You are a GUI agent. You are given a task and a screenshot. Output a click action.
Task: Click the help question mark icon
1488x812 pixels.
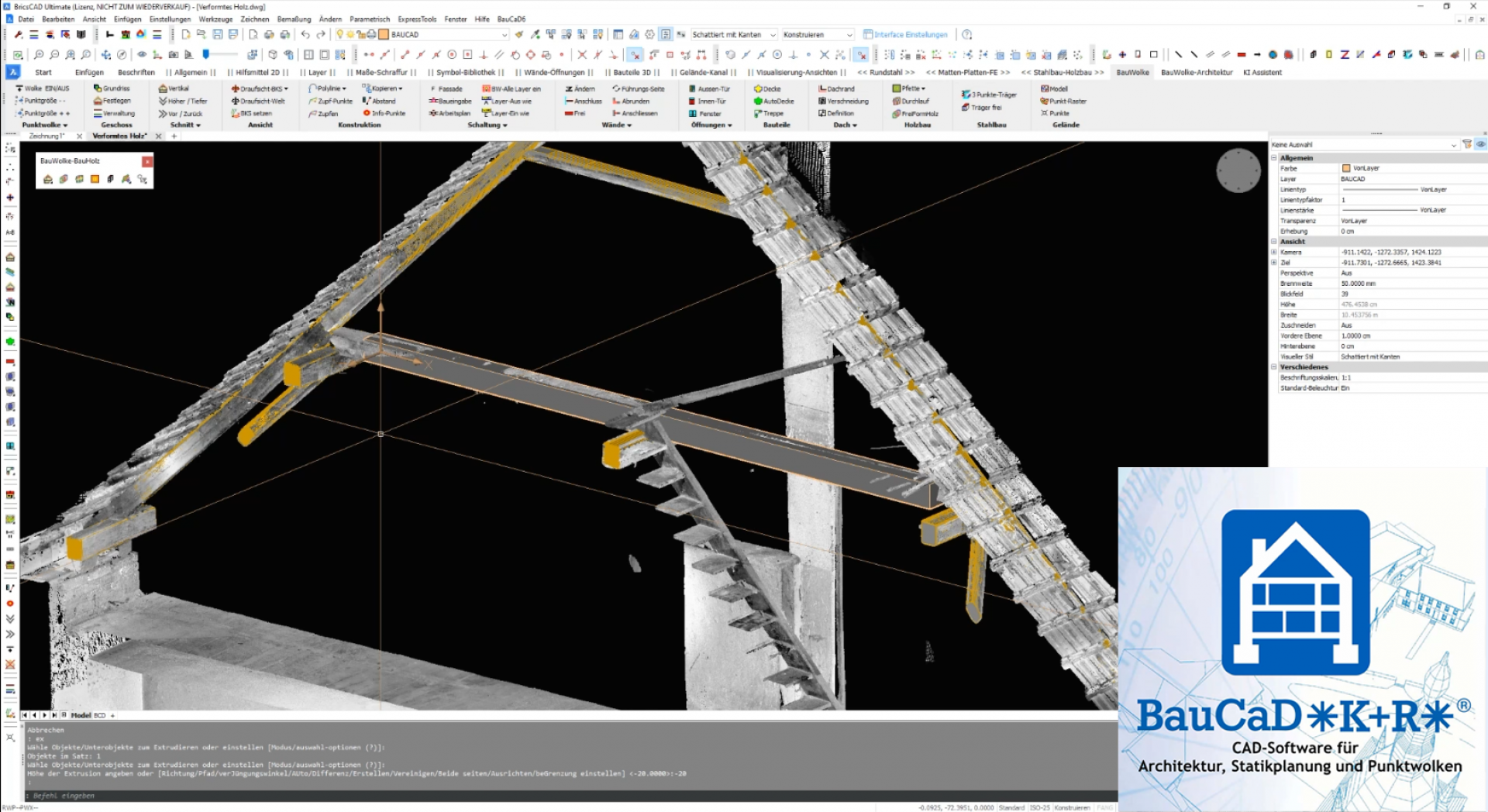pos(966,34)
